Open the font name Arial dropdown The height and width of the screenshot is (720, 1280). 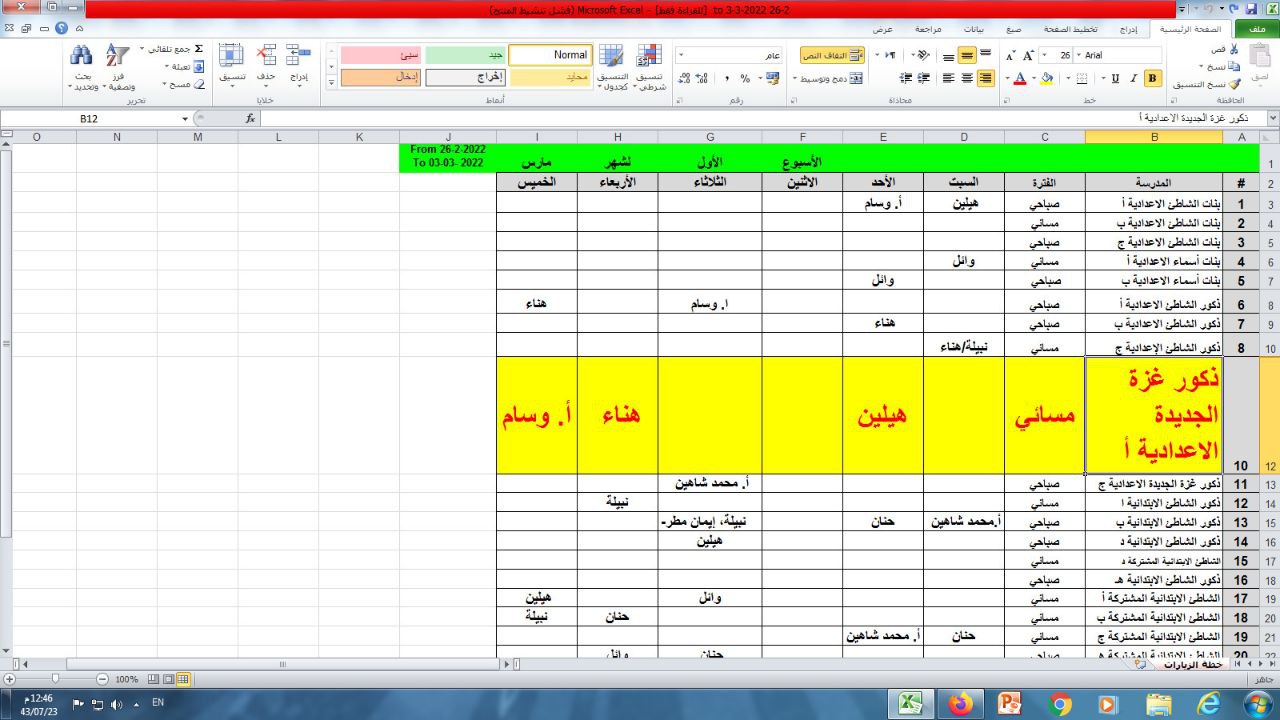pyautogui.click(x=1080, y=55)
